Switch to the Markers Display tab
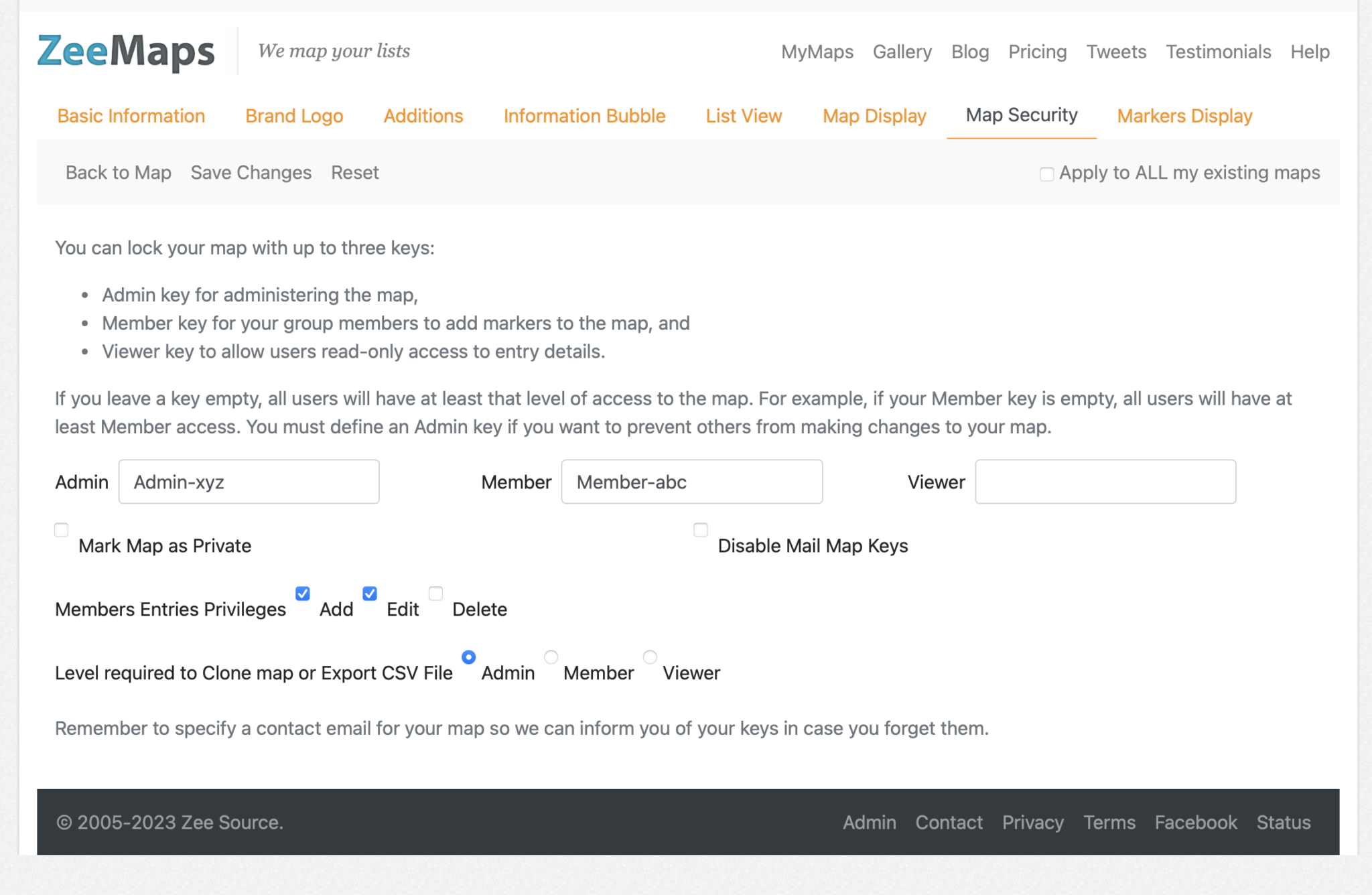The width and height of the screenshot is (1372, 895). click(x=1184, y=116)
